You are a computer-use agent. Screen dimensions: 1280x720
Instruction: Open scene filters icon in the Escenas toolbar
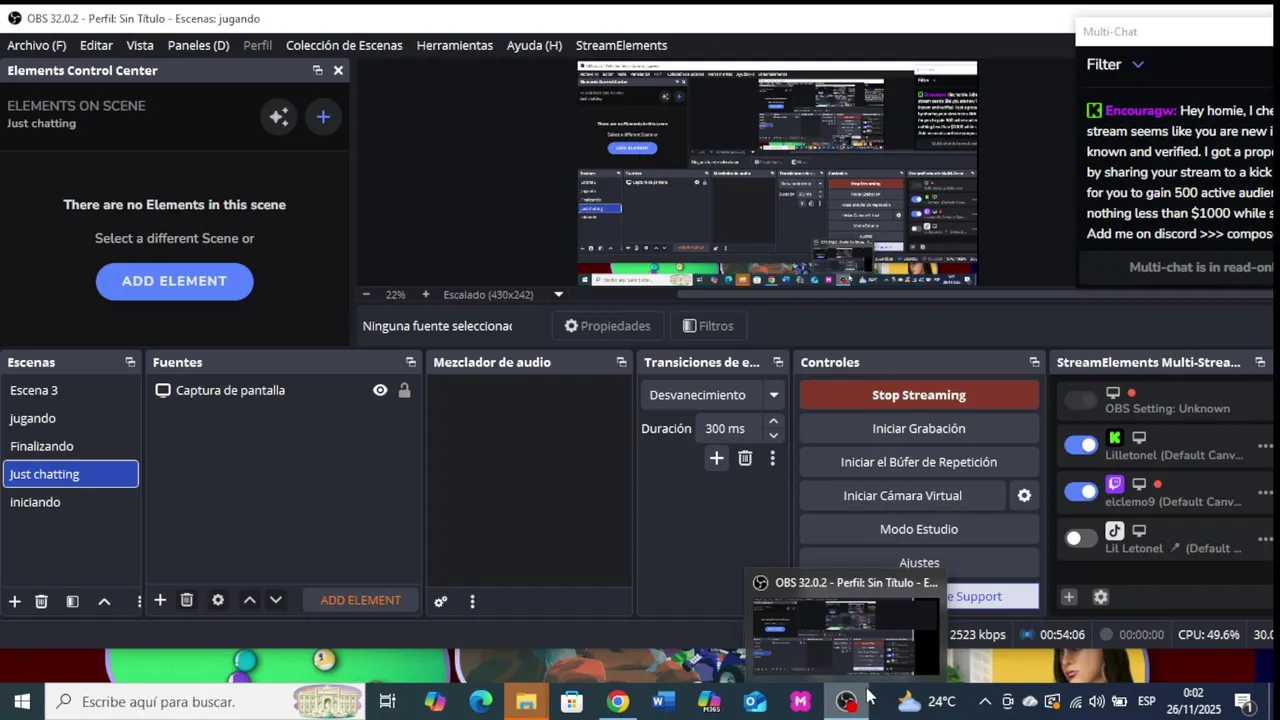point(72,601)
